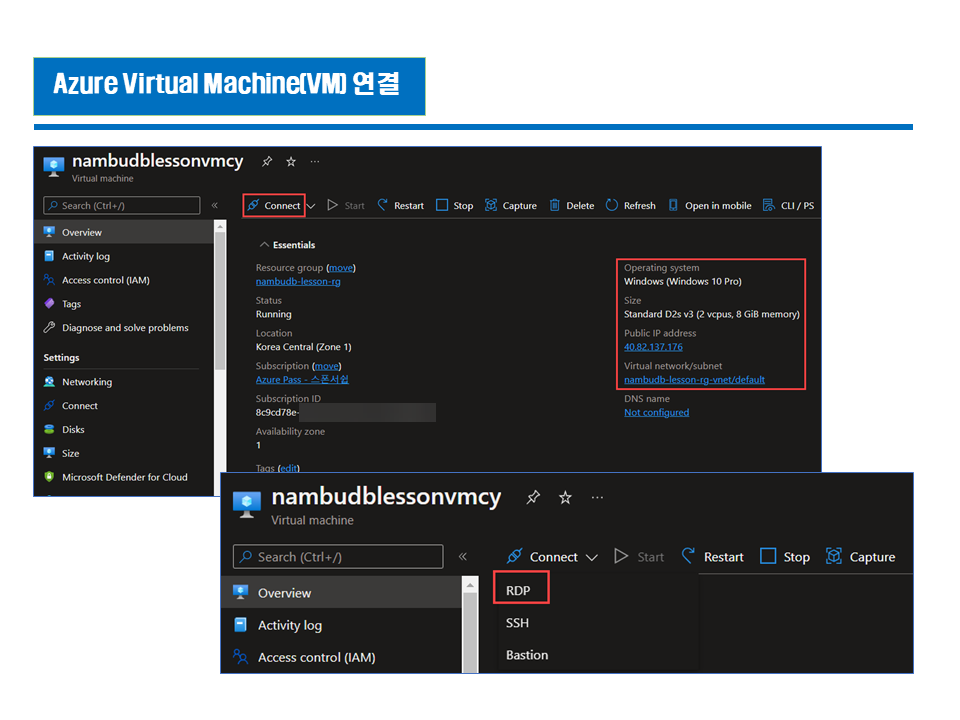Collapse the upper sidebar with double chevron
The width and height of the screenshot is (960, 720).
coord(215,206)
